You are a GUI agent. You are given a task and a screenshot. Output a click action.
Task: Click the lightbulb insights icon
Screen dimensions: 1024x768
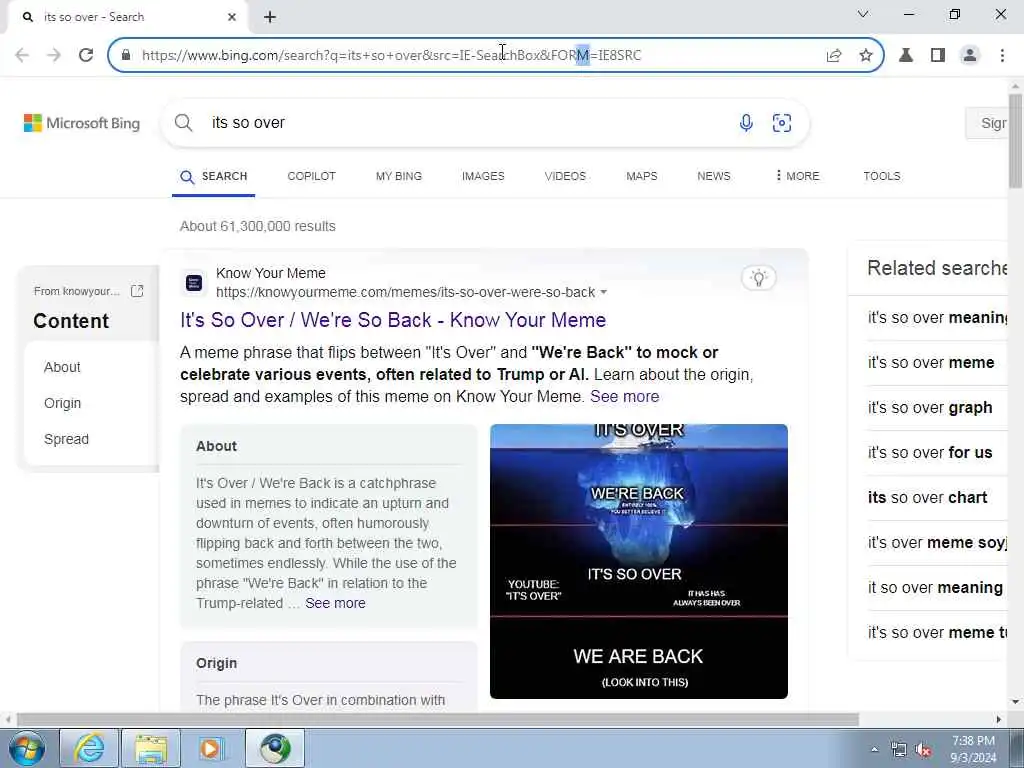758,278
